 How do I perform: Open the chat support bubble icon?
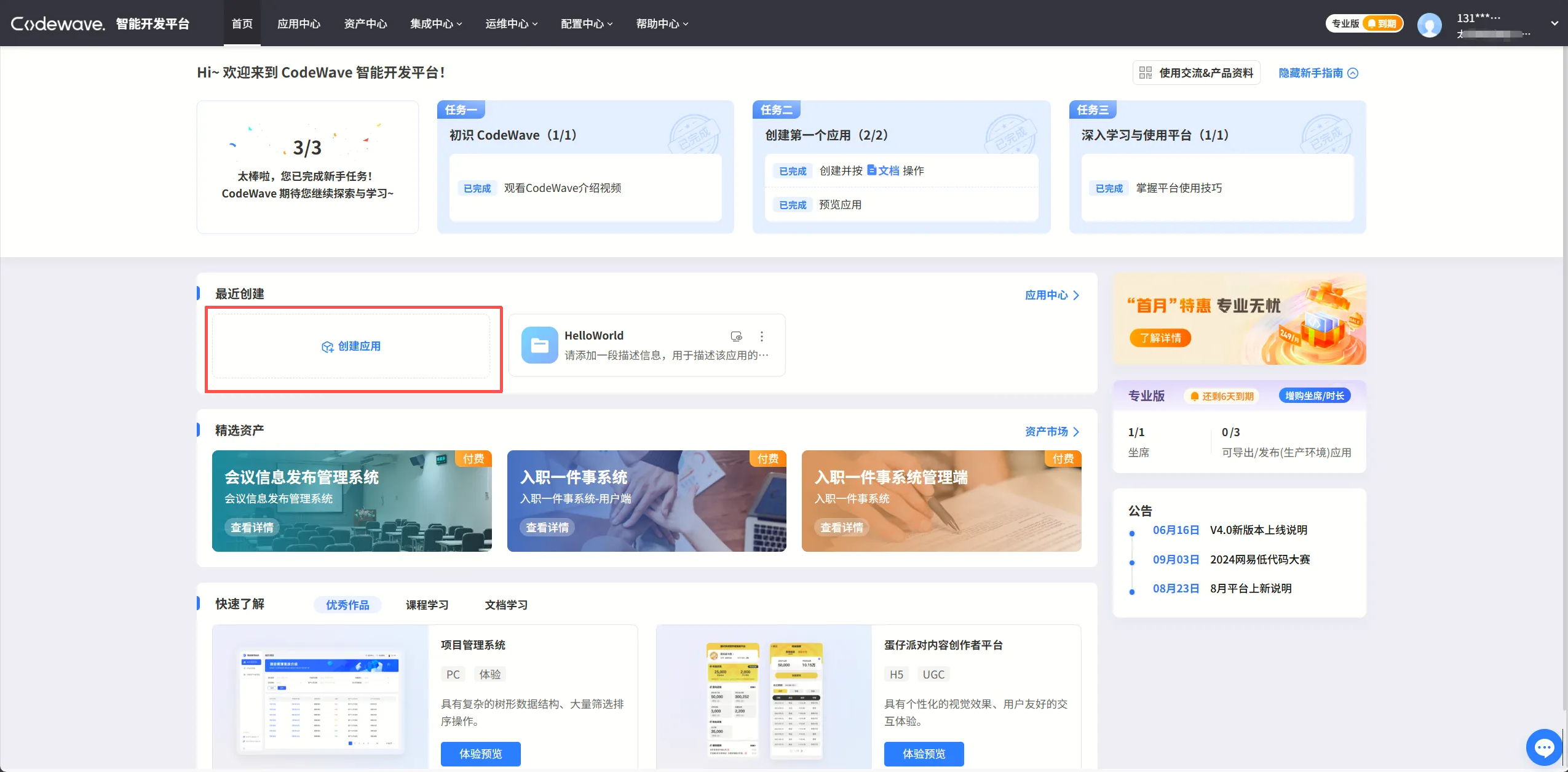click(1543, 747)
